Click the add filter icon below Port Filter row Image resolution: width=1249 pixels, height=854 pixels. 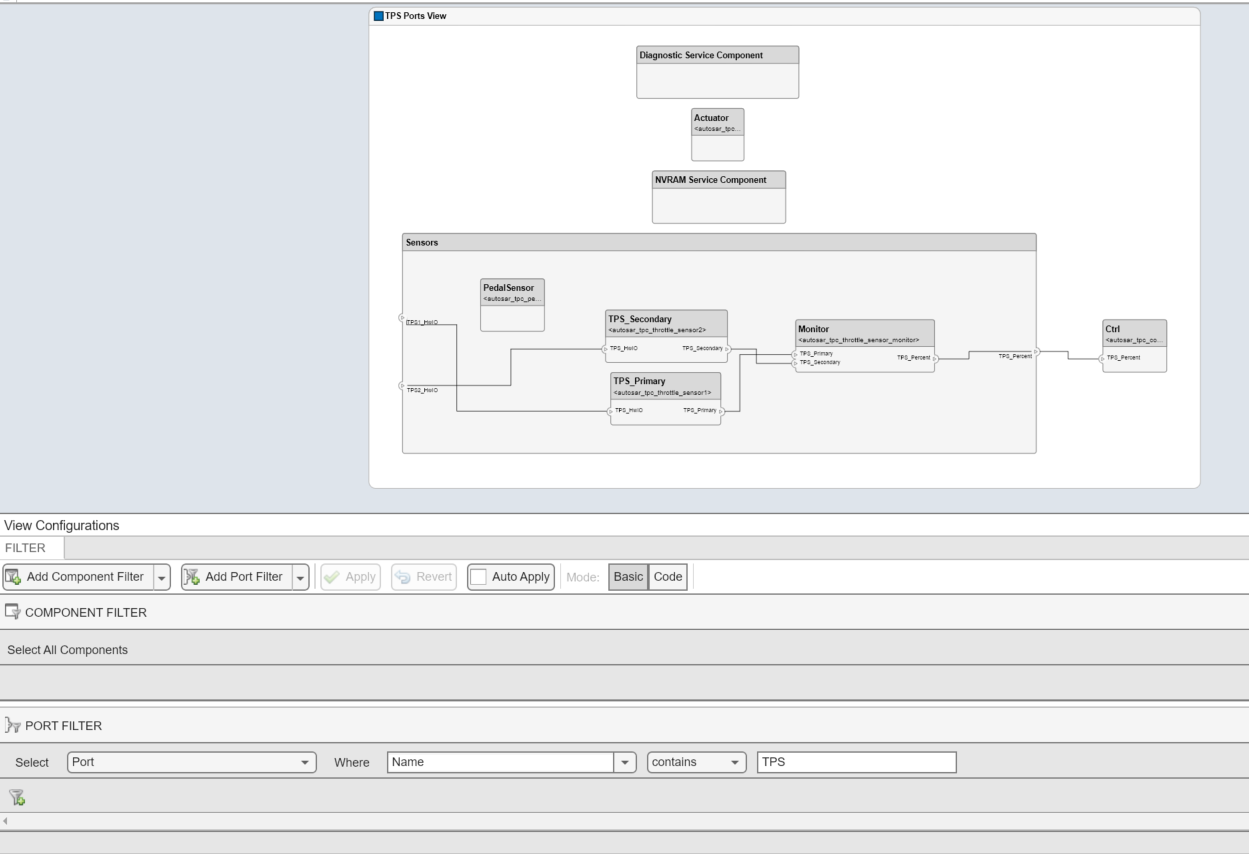pos(17,797)
